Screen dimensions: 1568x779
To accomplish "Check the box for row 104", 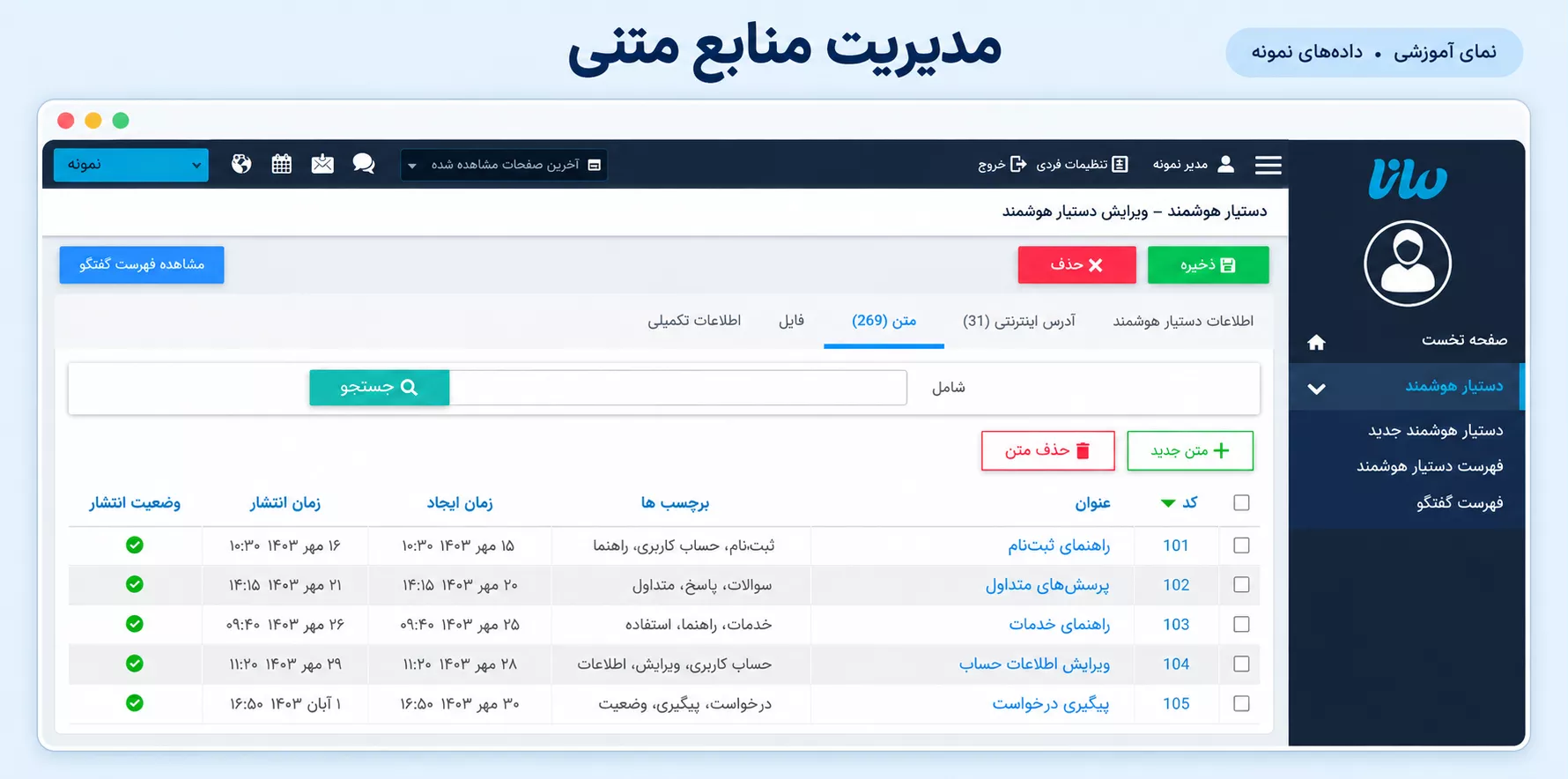I will [x=1241, y=664].
